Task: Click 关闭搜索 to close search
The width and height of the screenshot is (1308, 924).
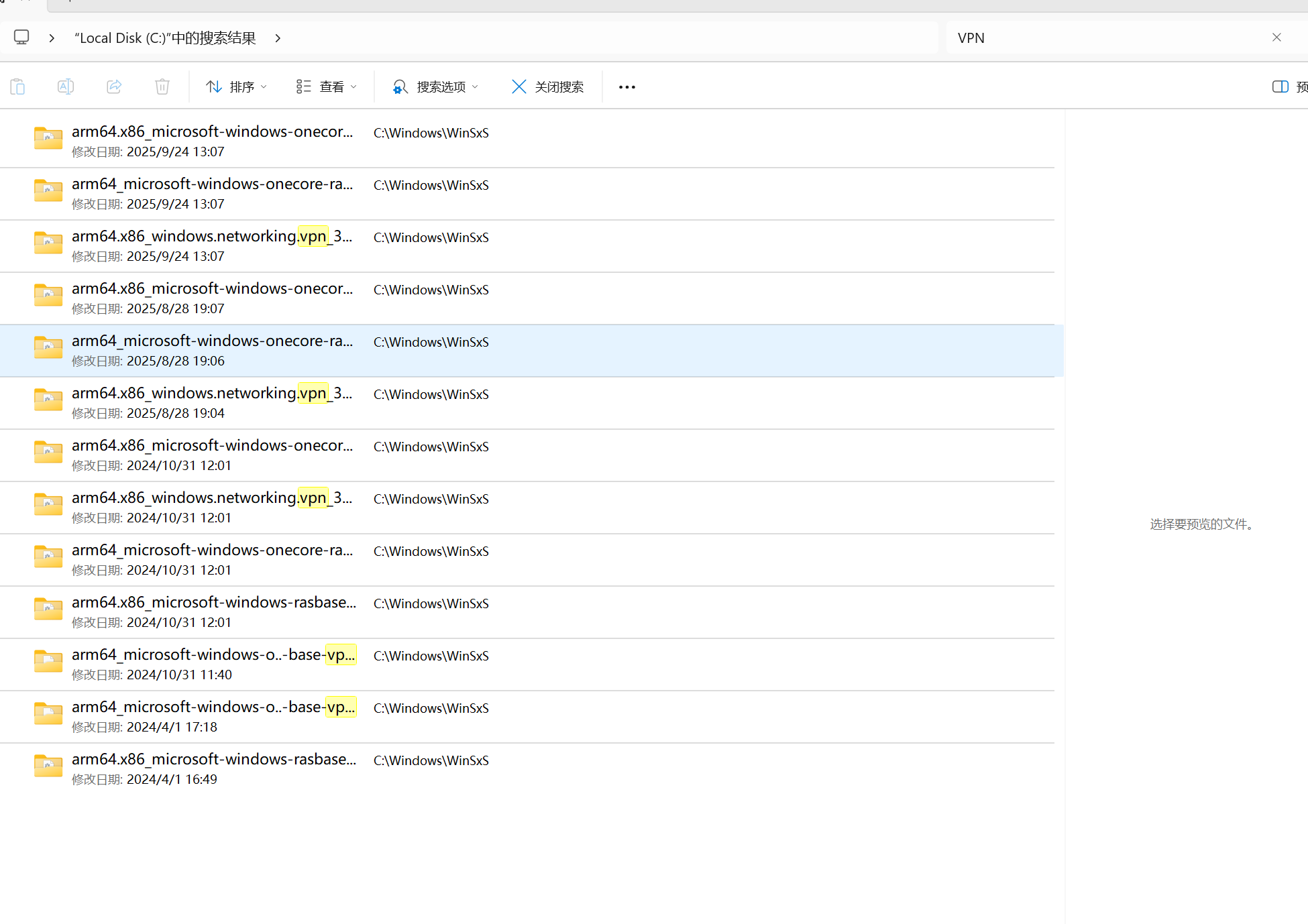Action: 548,86
